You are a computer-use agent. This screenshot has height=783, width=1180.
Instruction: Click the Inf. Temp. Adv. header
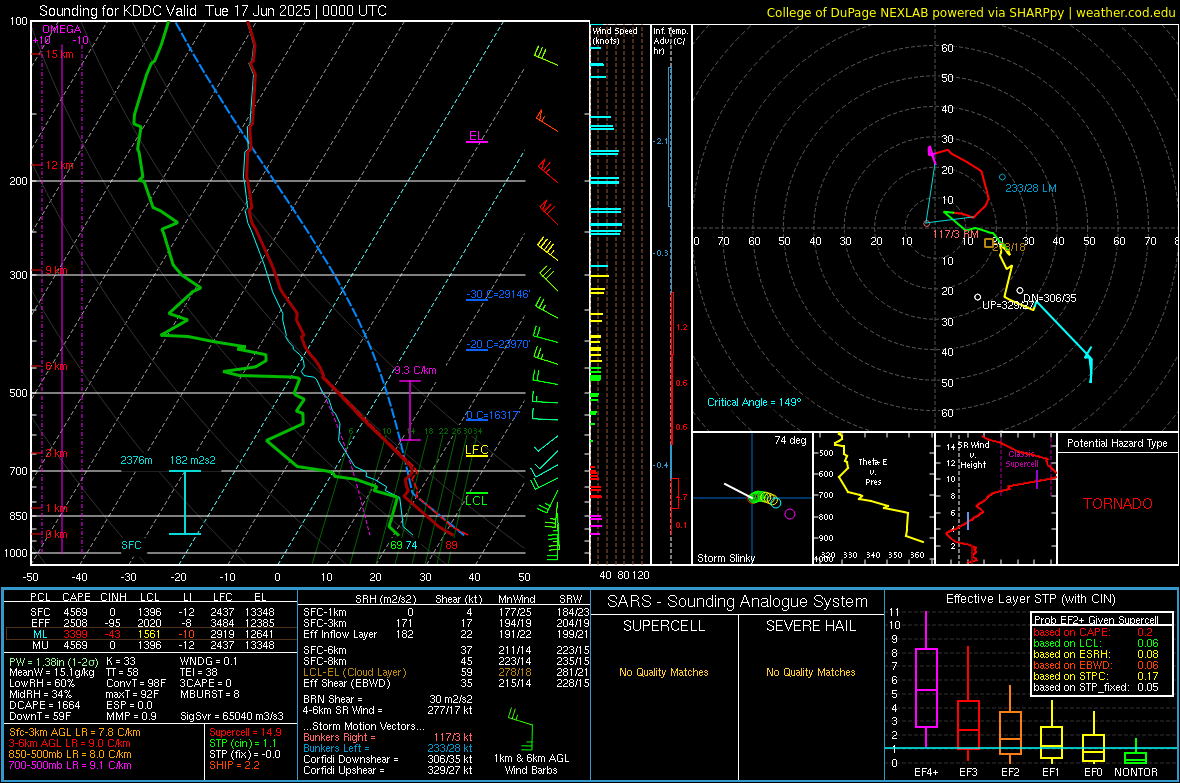click(670, 41)
